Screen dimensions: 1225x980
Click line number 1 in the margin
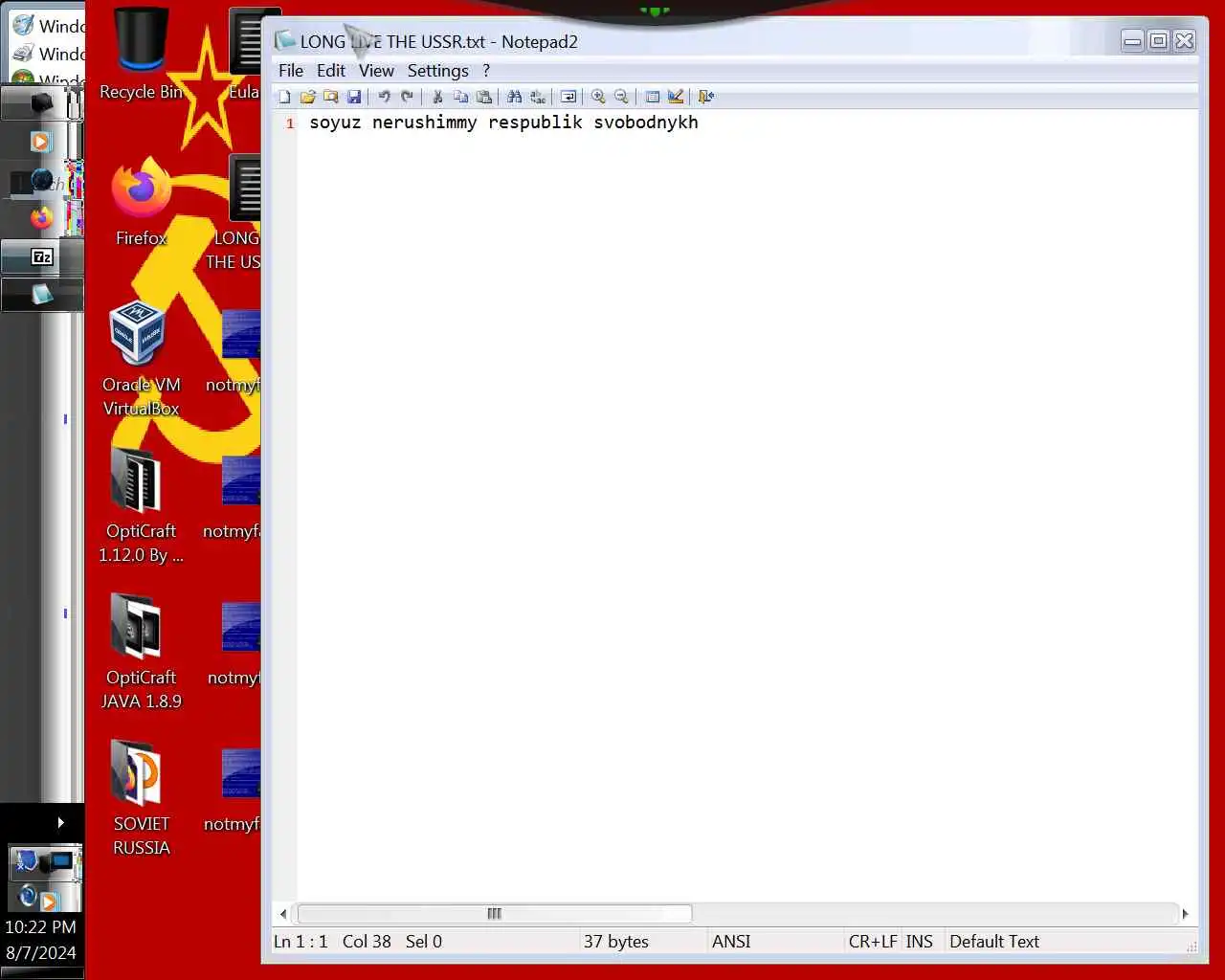point(290,123)
